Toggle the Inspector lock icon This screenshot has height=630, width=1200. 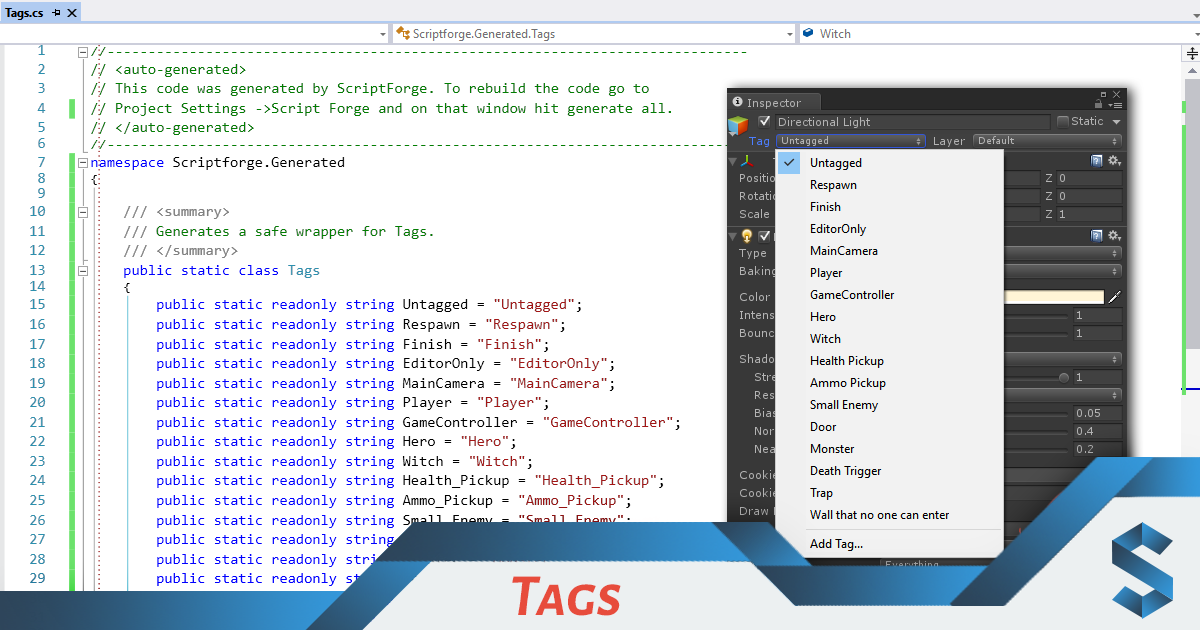(x=1100, y=103)
